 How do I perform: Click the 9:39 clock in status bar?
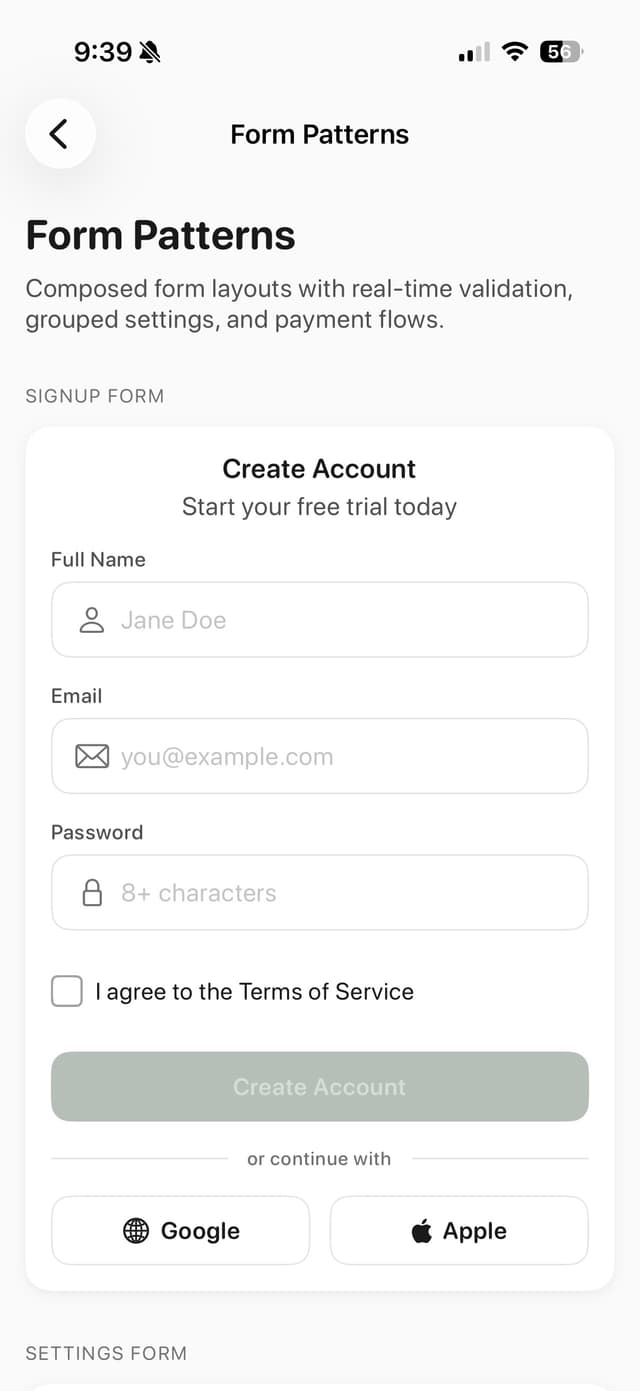click(x=103, y=52)
